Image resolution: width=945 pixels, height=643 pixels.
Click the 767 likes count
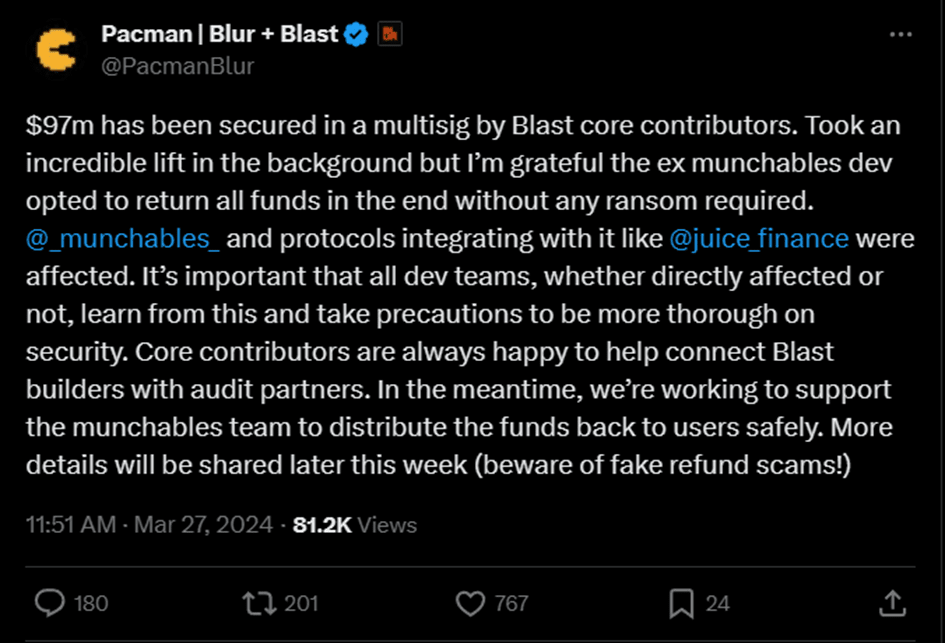pyautogui.click(x=511, y=603)
